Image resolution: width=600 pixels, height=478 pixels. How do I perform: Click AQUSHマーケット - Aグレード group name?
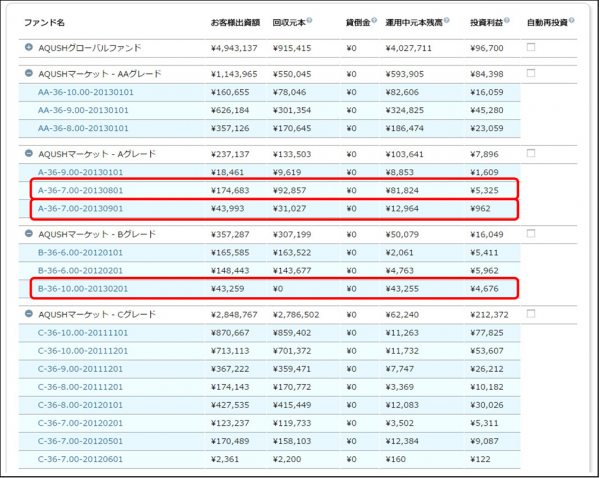97,154
